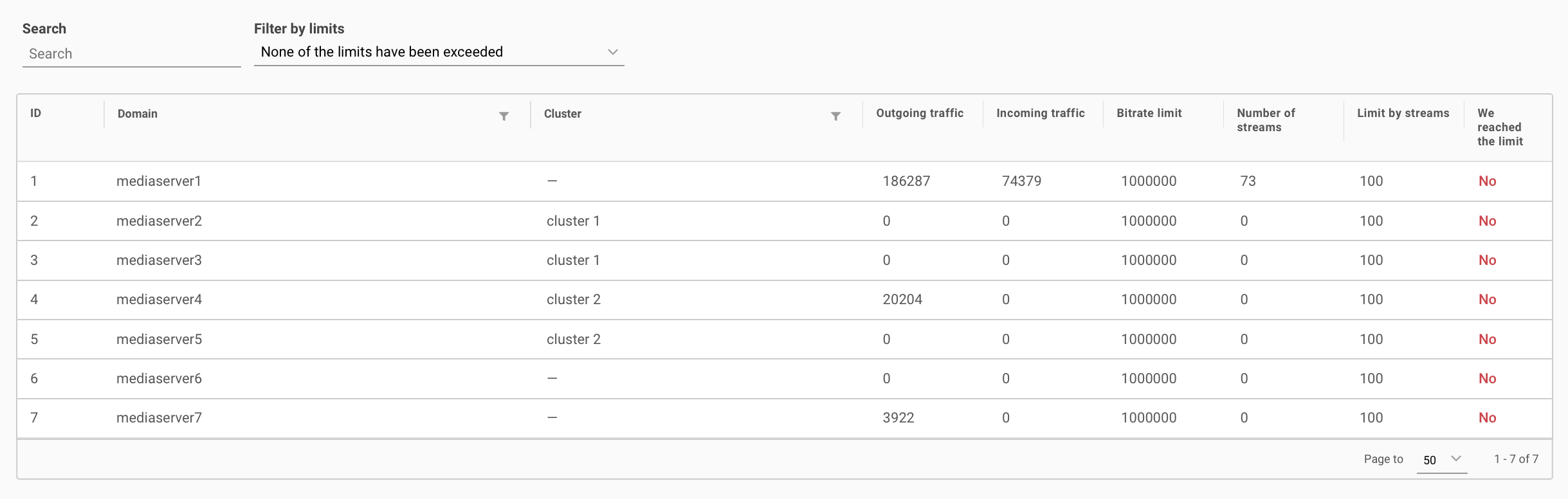The width and height of the screenshot is (1568, 499).
Task: Click the Bitrate limit column header
Action: pyautogui.click(x=1149, y=113)
